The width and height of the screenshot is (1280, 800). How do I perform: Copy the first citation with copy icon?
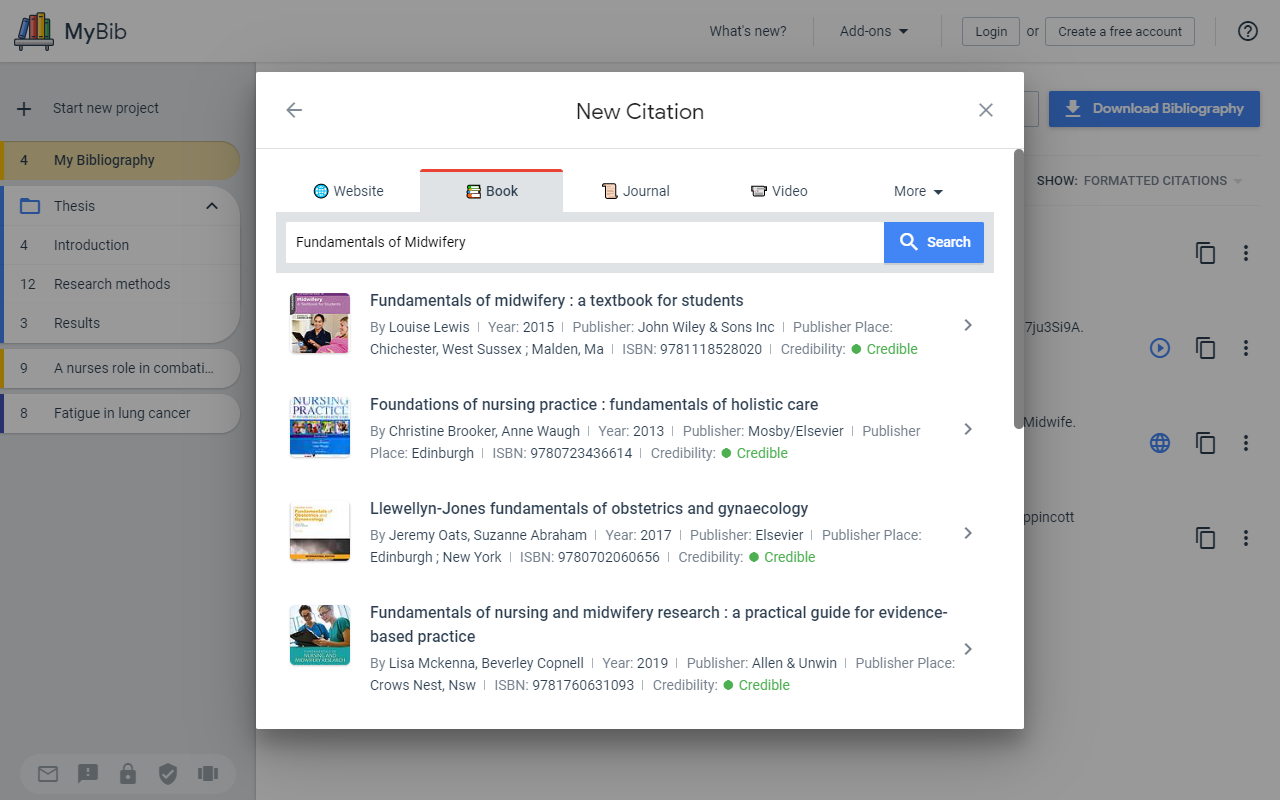[x=1206, y=253]
